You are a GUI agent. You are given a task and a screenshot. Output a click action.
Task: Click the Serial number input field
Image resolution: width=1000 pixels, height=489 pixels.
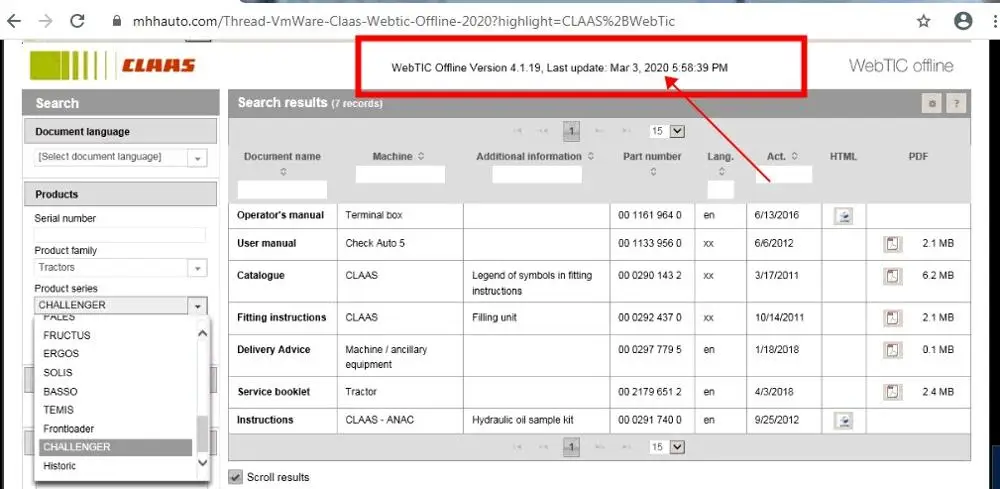point(120,235)
